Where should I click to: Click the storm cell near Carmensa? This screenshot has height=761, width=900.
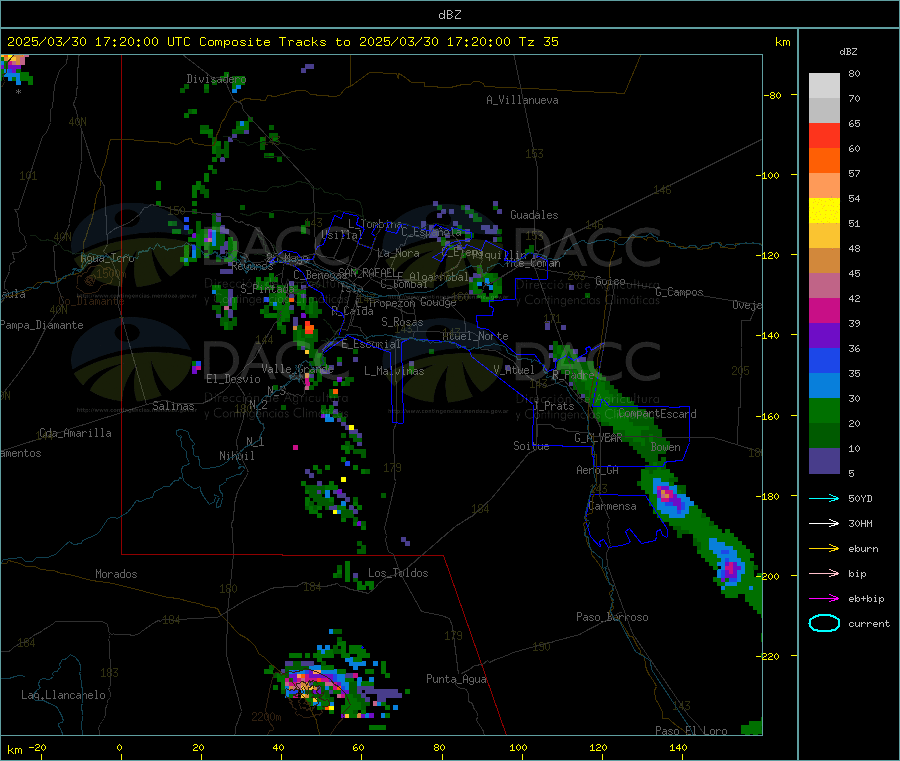[670, 498]
